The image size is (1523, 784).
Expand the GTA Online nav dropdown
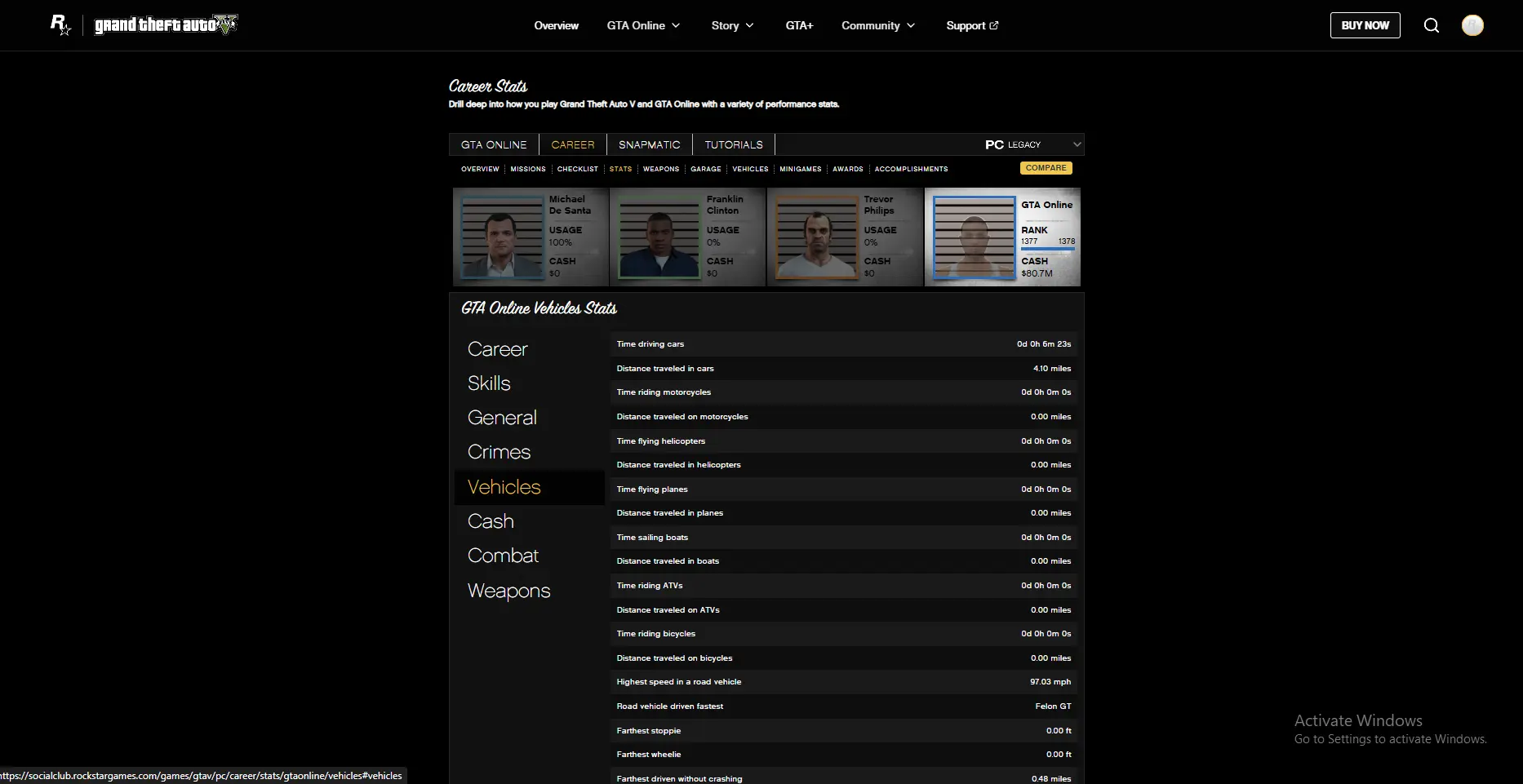[x=643, y=25]
